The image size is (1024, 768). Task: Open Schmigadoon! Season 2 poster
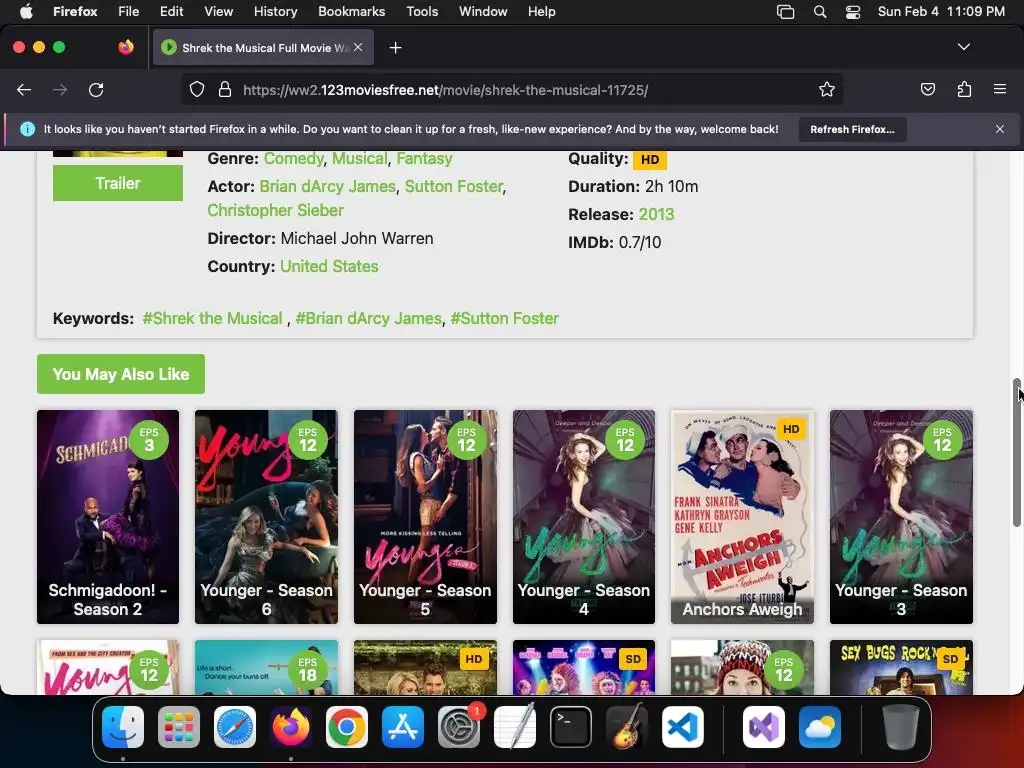tap(108, 517)
